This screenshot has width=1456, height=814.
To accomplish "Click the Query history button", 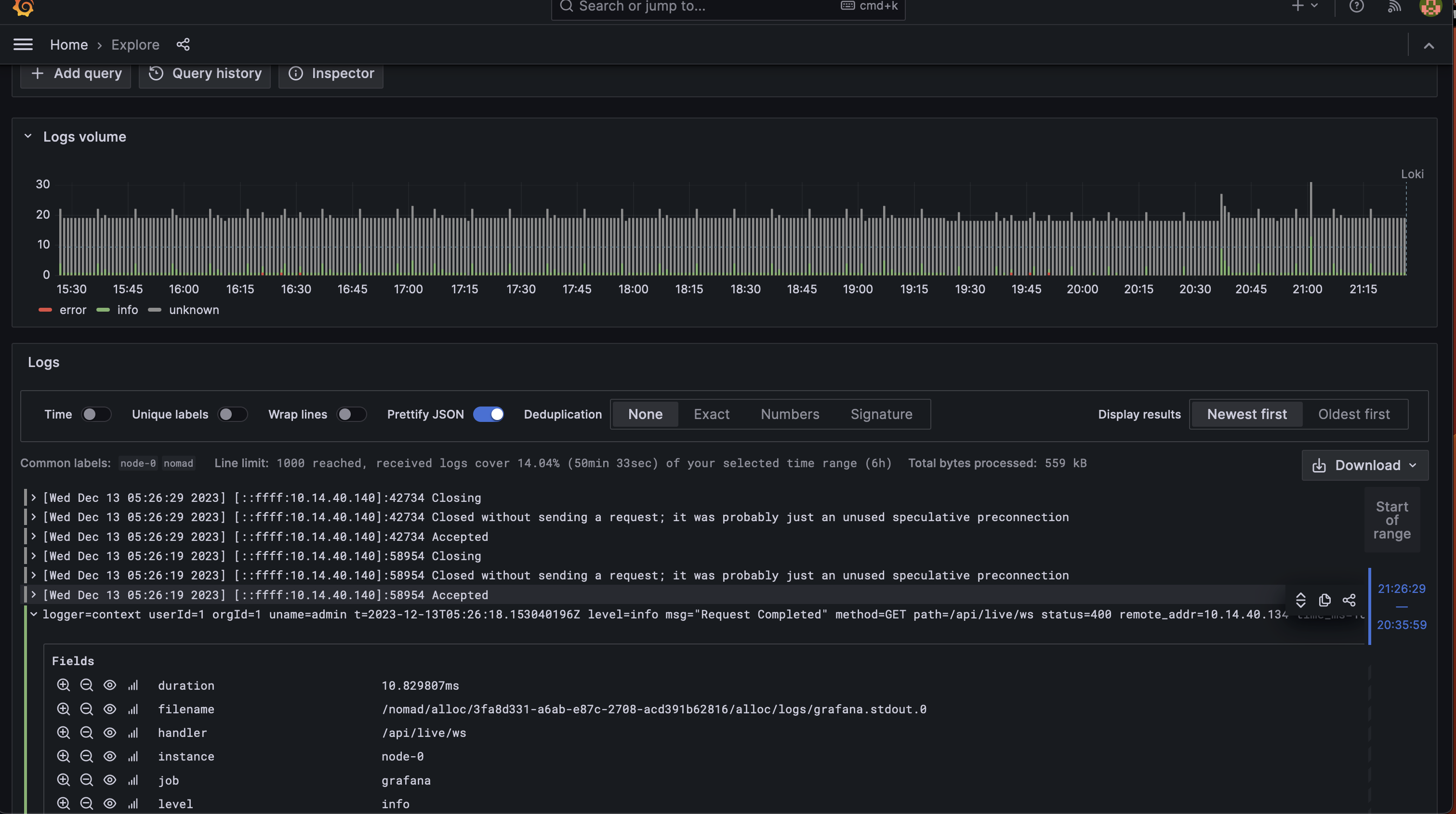I will coord(205,73).
